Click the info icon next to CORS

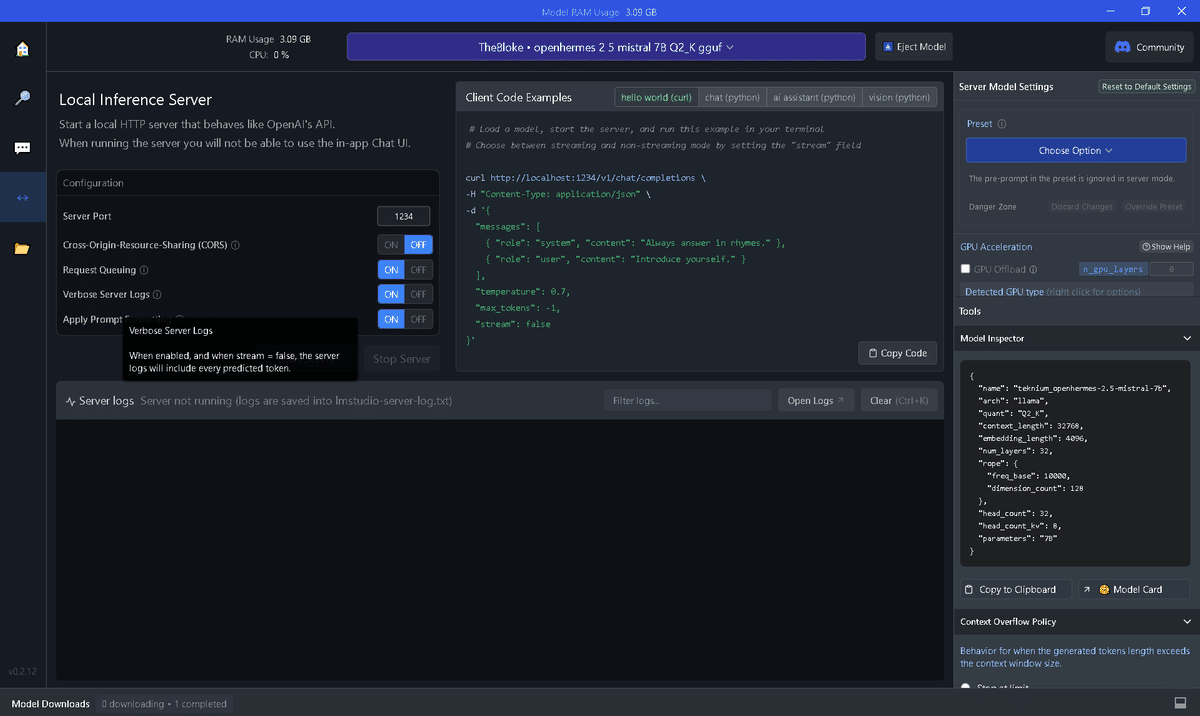pos(235,245)
